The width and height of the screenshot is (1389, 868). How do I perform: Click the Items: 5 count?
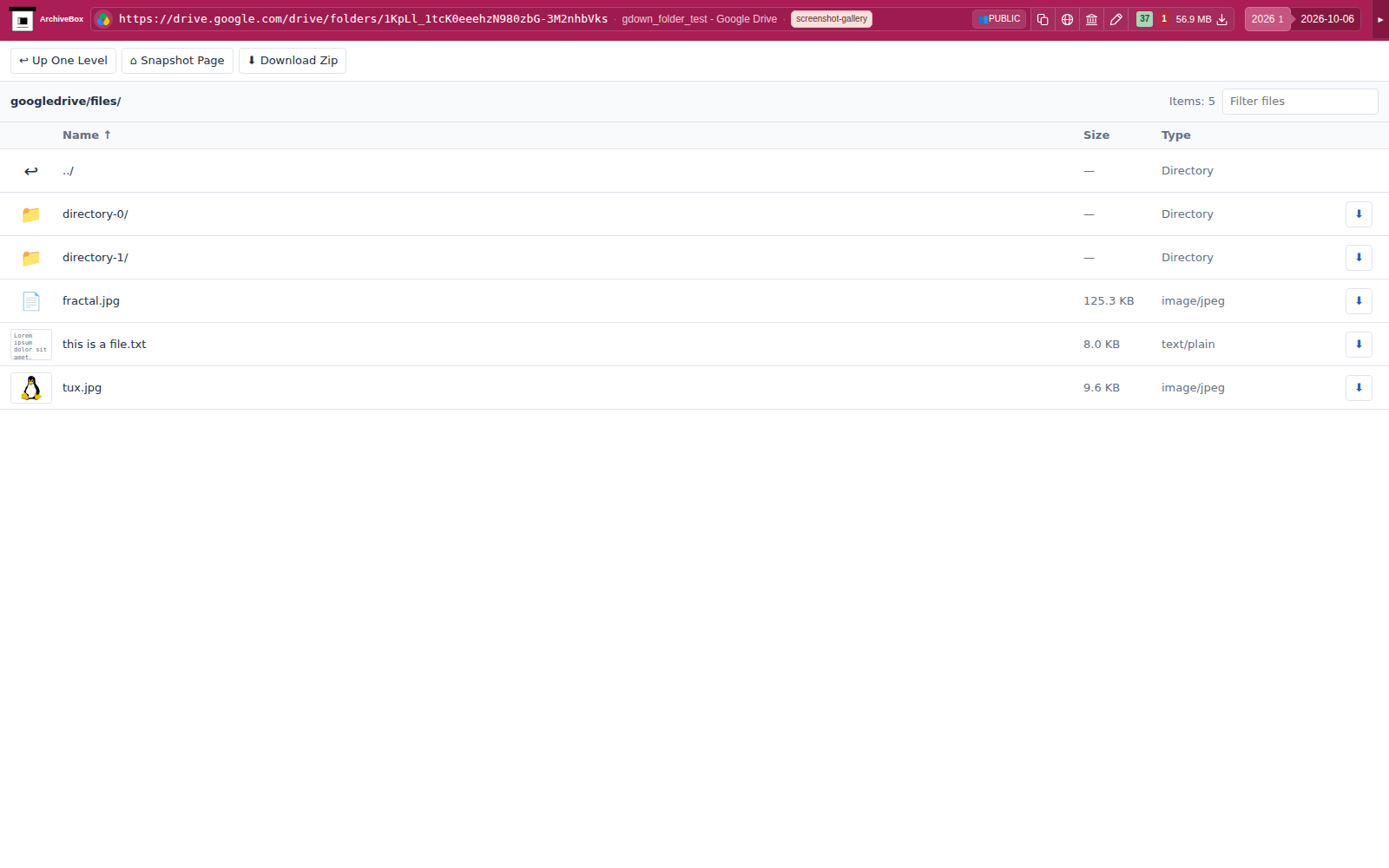[x=1192, y=102]
